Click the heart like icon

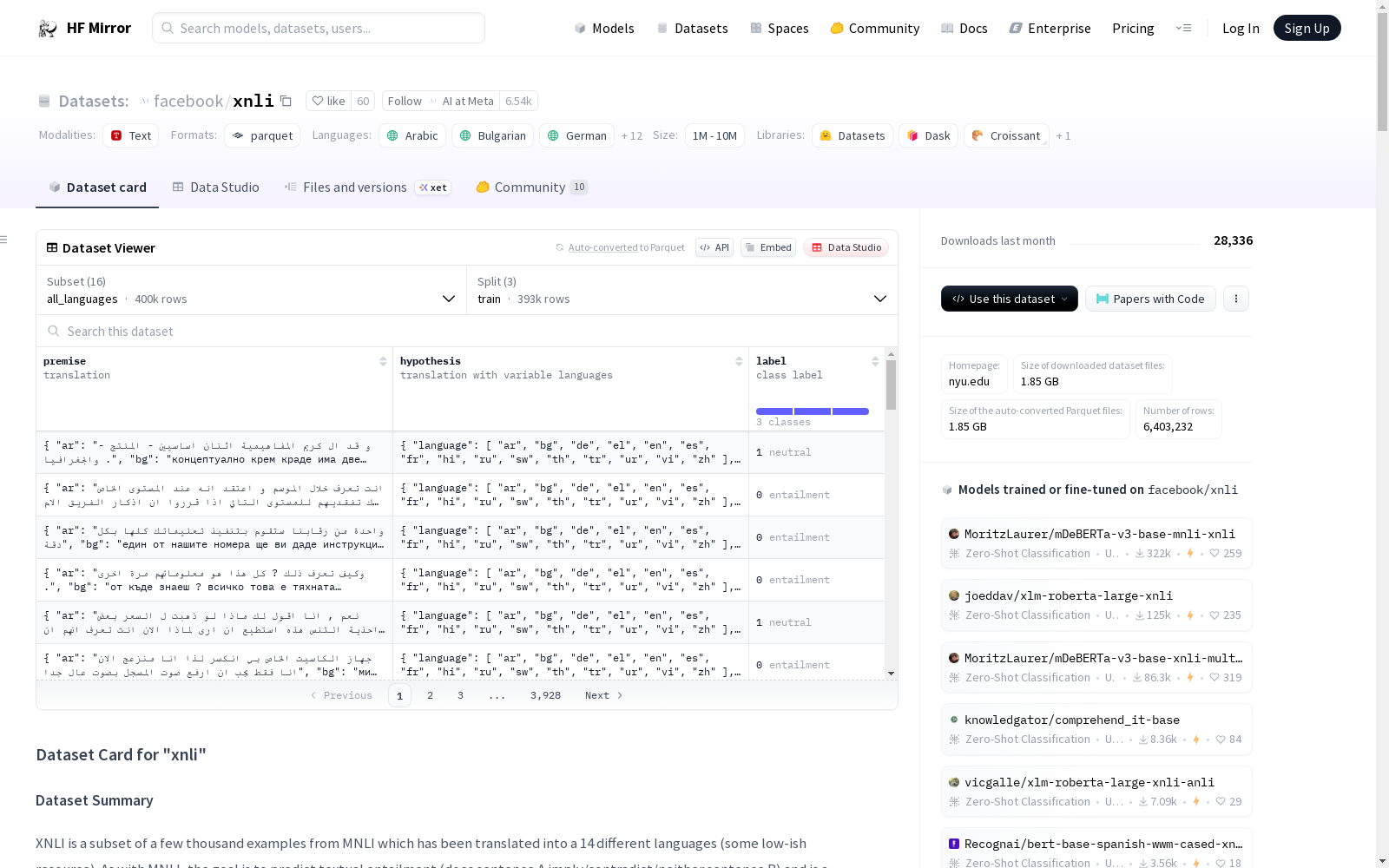point(318,101)
